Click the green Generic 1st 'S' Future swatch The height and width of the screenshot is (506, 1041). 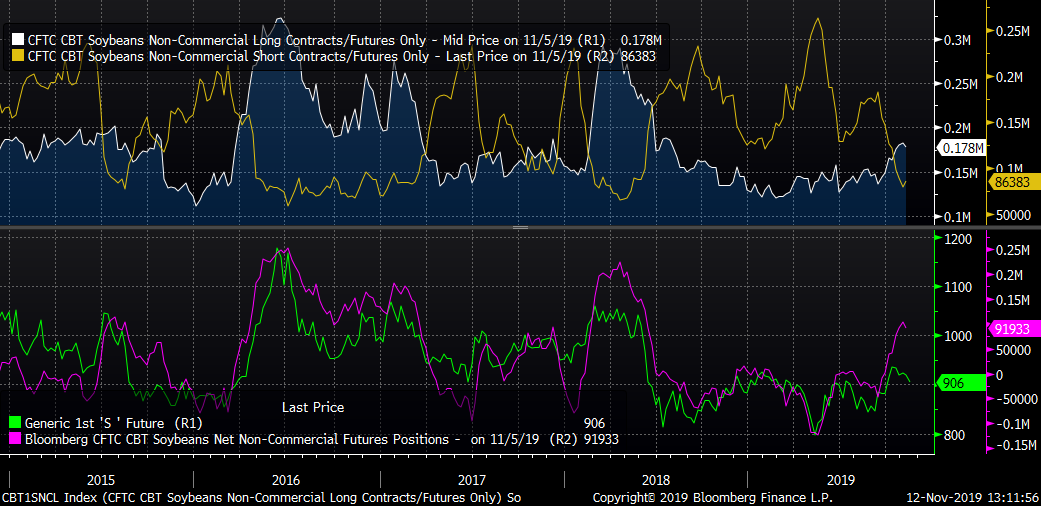(13, 424)
